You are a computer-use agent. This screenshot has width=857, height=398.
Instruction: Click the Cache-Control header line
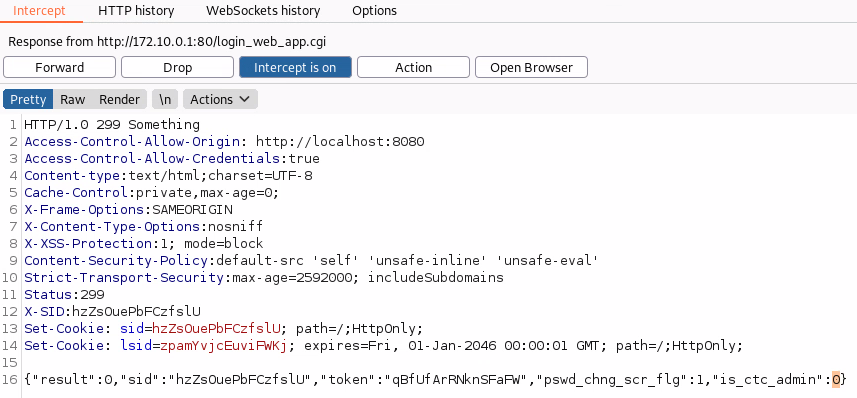pyautogui.click(x=151, y=192)
